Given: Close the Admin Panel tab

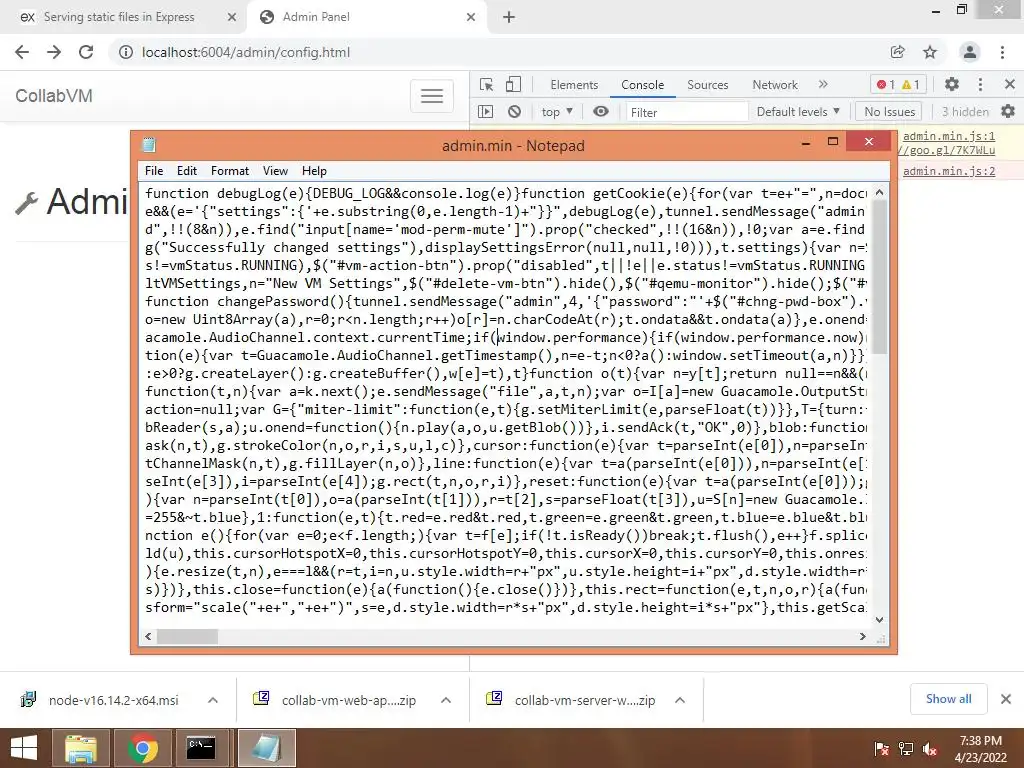Looking at the screenshot, I should click(471, 17).
